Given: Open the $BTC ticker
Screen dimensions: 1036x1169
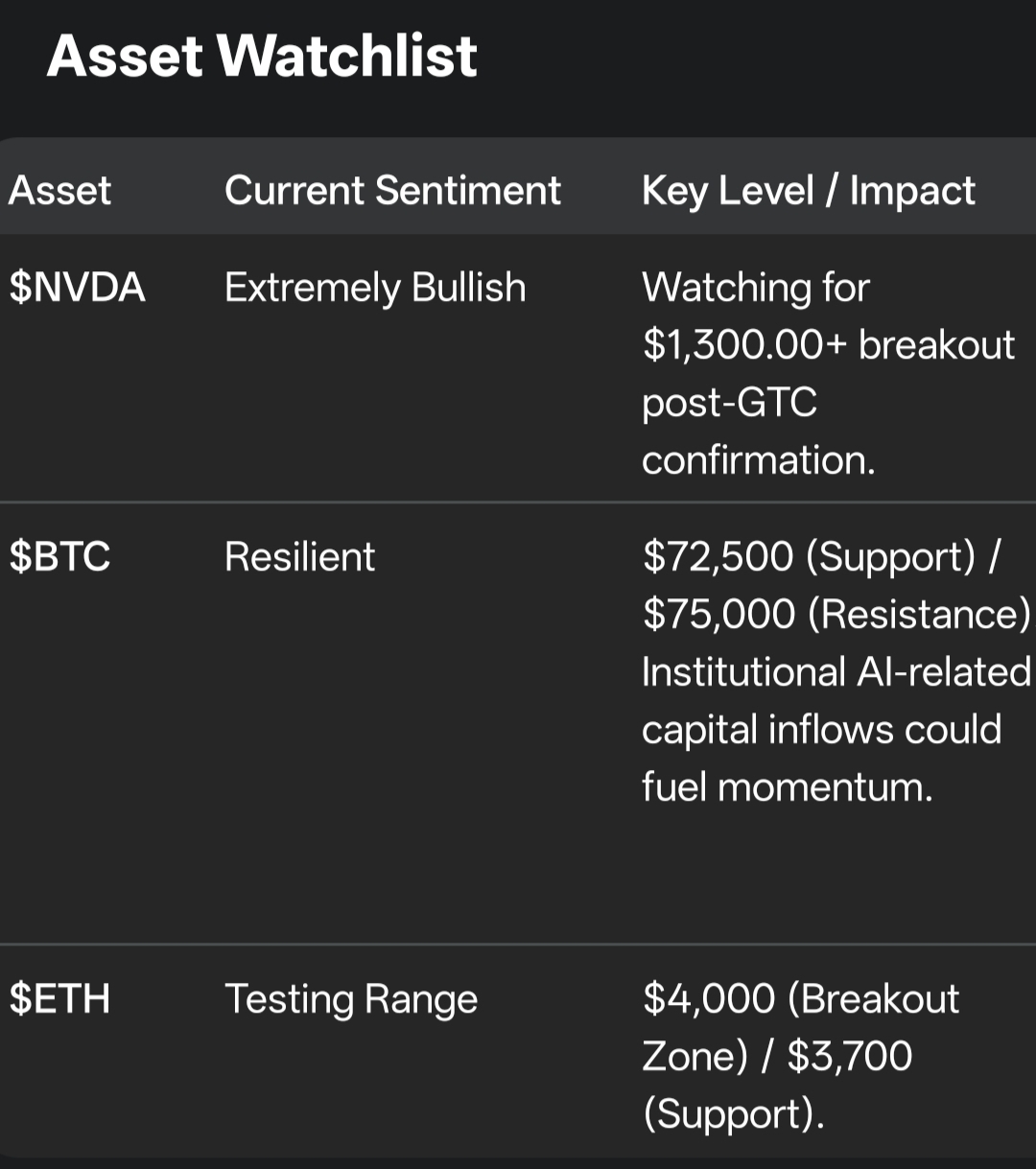Looking at the screenshot, I should pyautogui.click(x=59, y=557).
